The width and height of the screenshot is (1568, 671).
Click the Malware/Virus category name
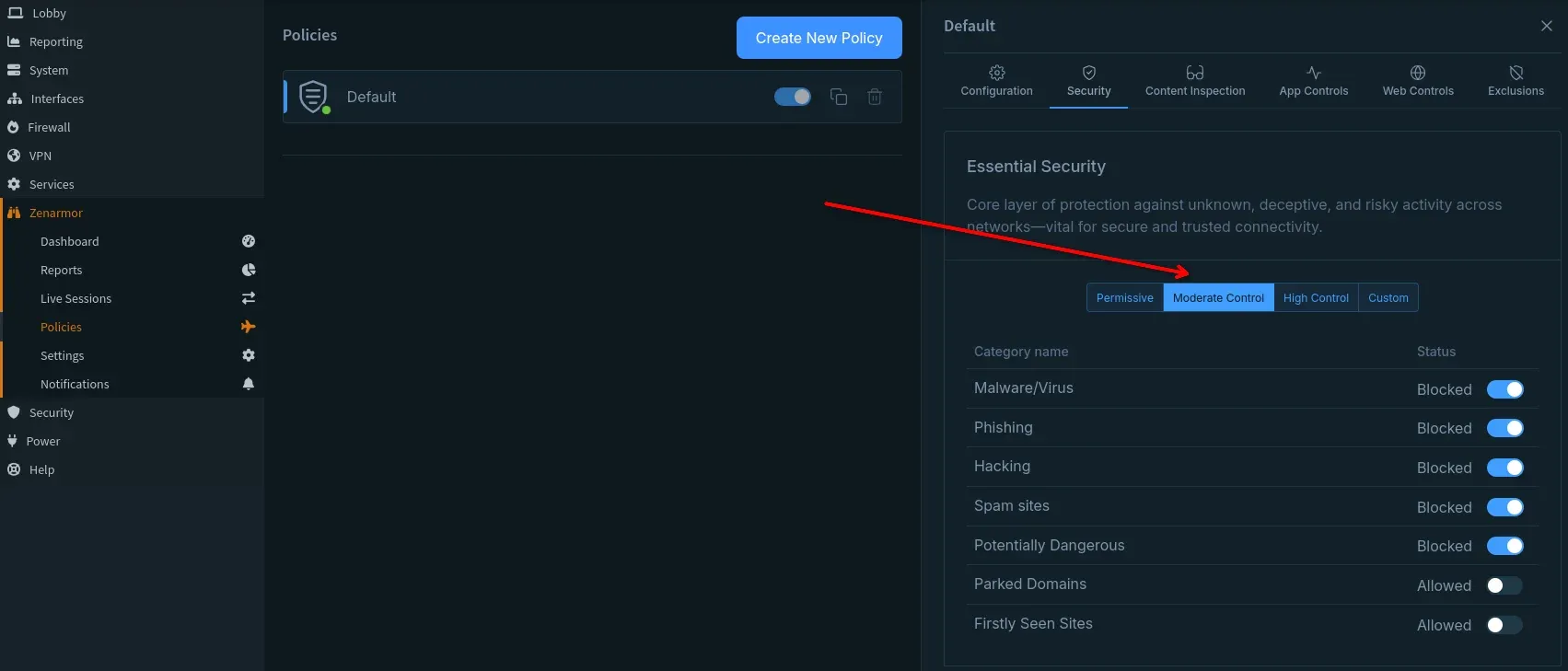point(1024,388)
